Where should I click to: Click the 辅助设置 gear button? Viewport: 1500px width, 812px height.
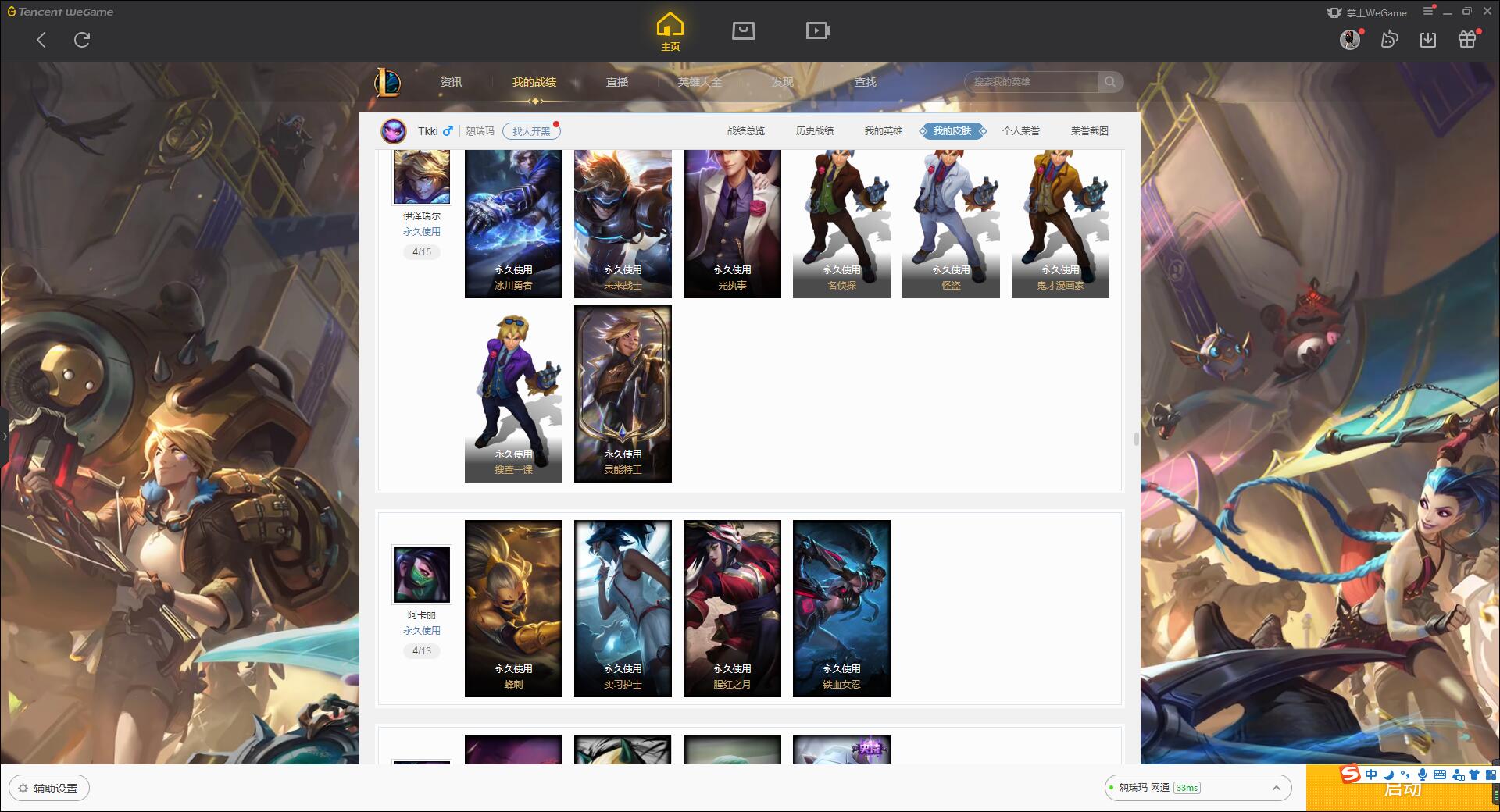(x=49, y=789)
